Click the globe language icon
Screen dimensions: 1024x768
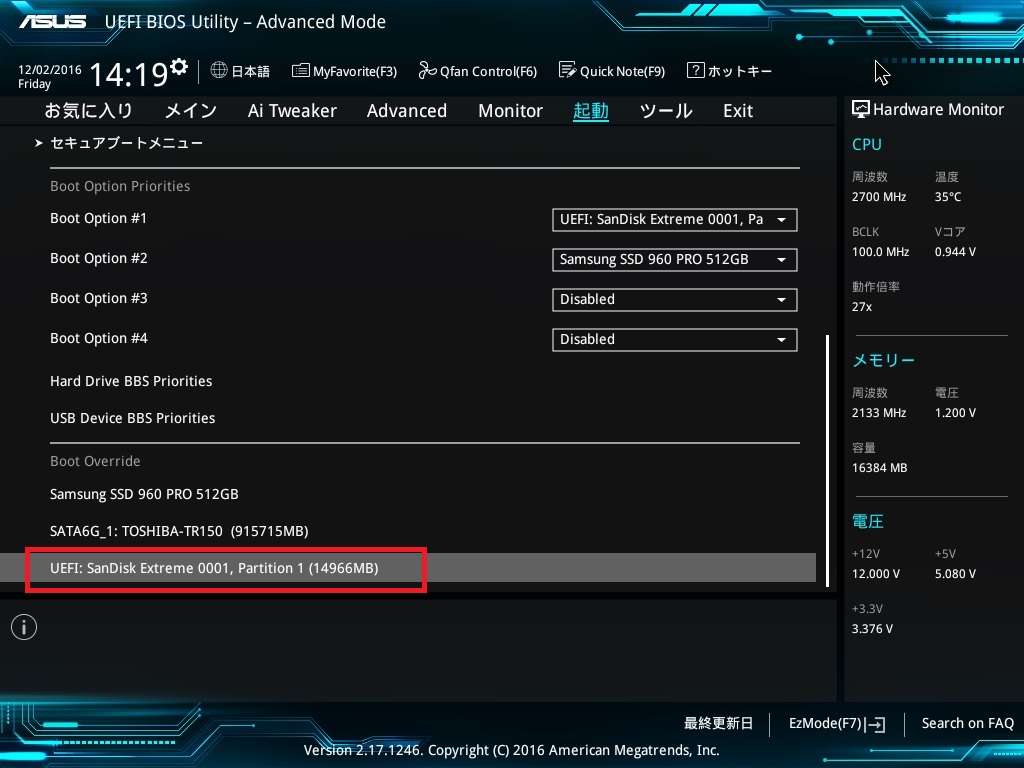click(x=219, y=70)
